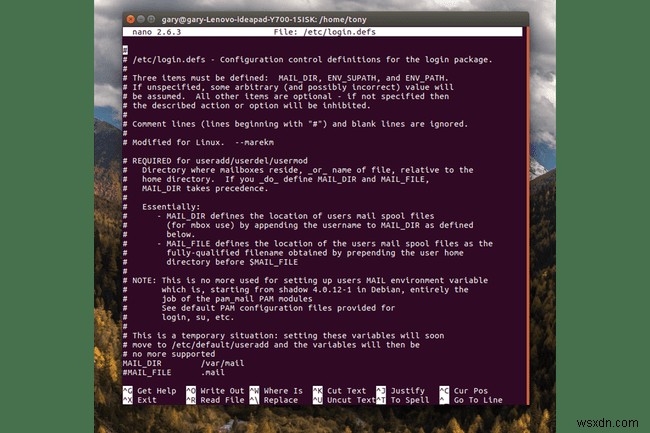Click 'MAIL_DIR takes precedence.' line
Screen dimensions: 650x433
tap(195, 189)
